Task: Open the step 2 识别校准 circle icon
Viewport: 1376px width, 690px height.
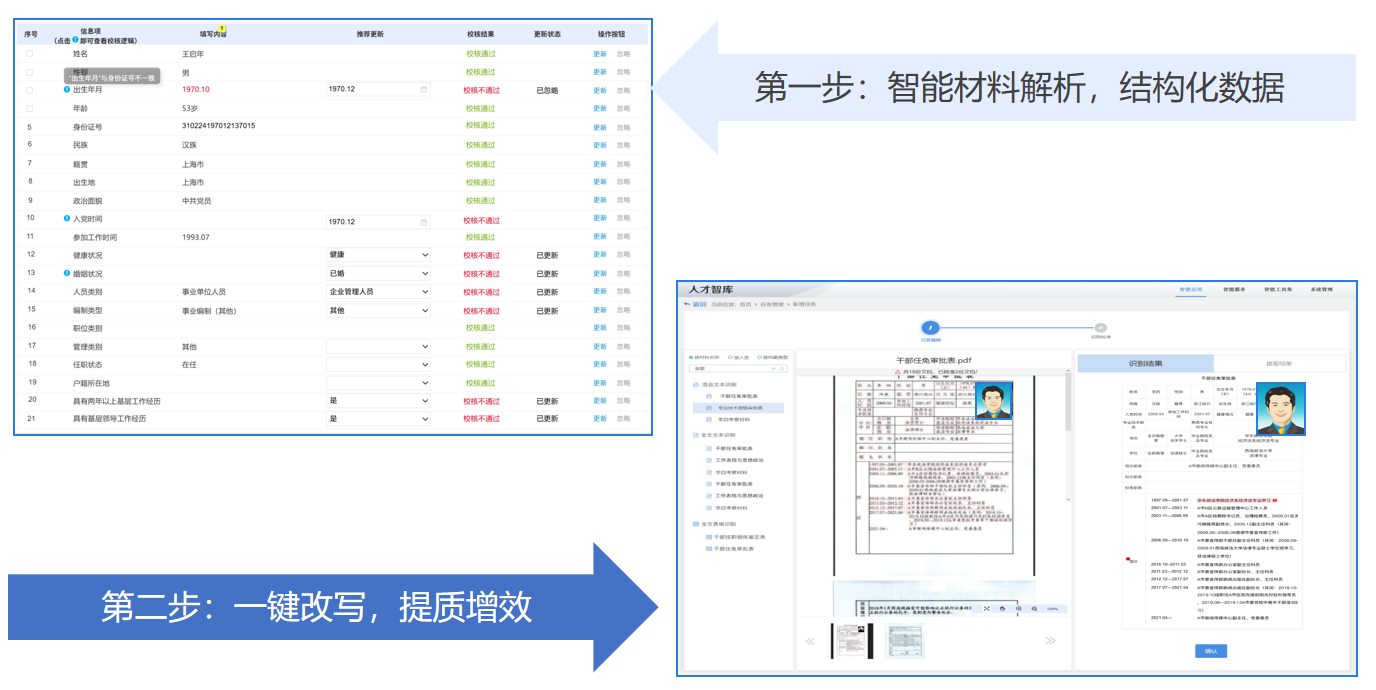Action: (x=1100, y=327)
